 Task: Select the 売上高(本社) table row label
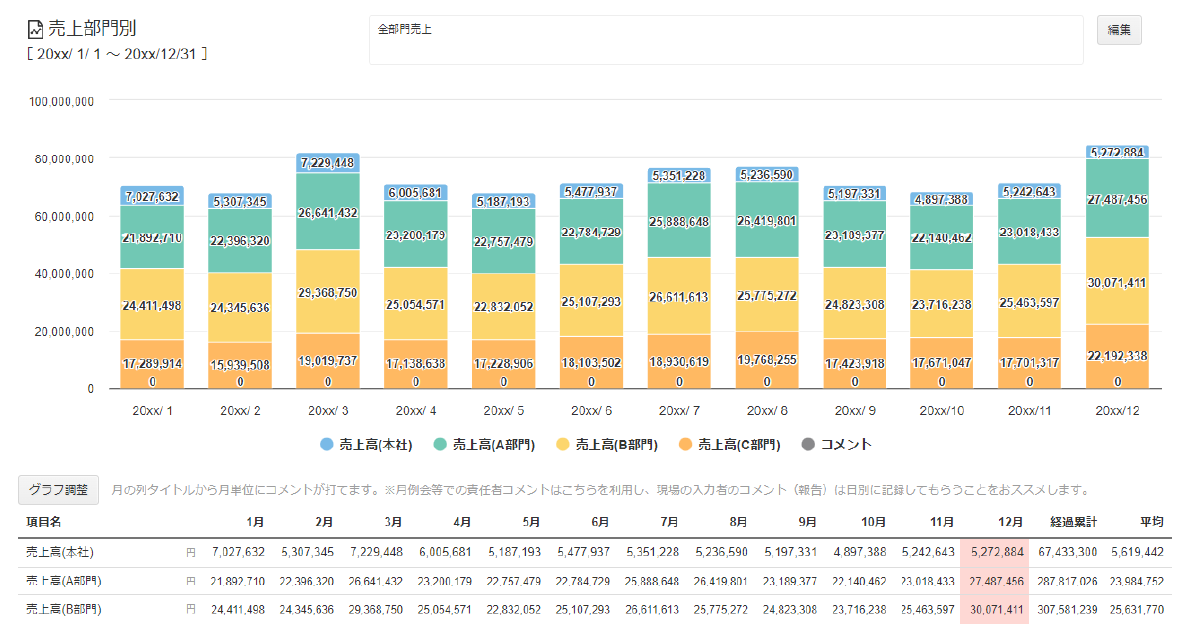(60, 552)
